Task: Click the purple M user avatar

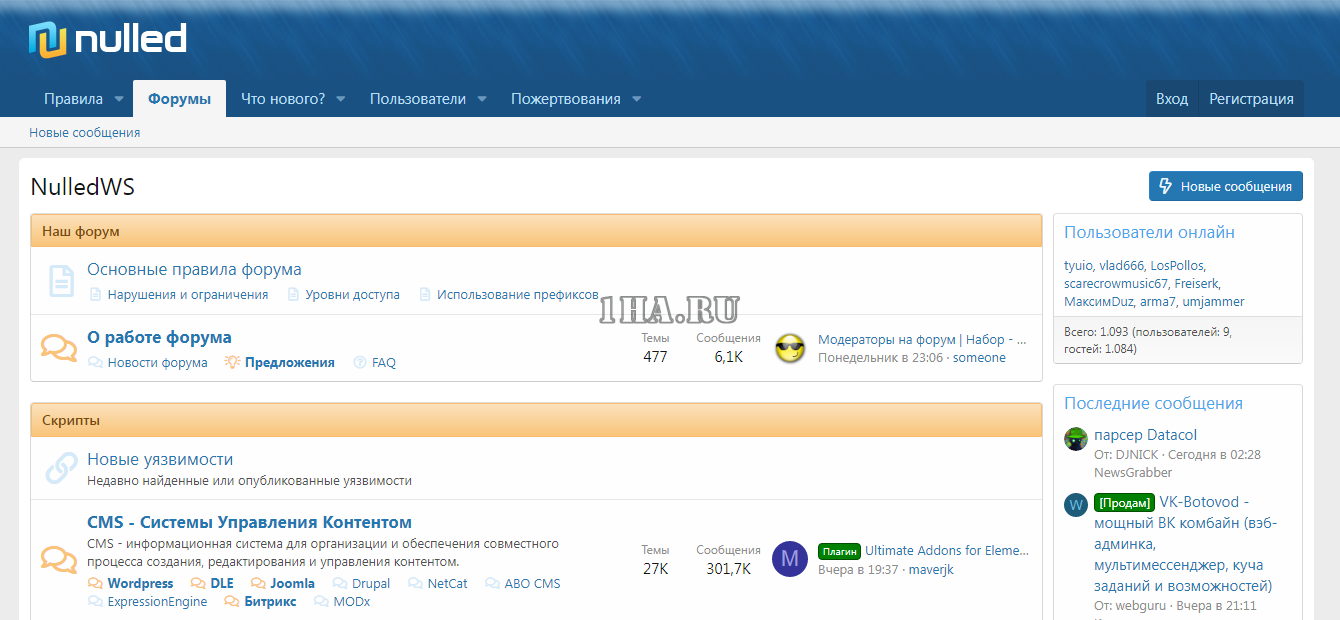Action: tap(790, 559)
